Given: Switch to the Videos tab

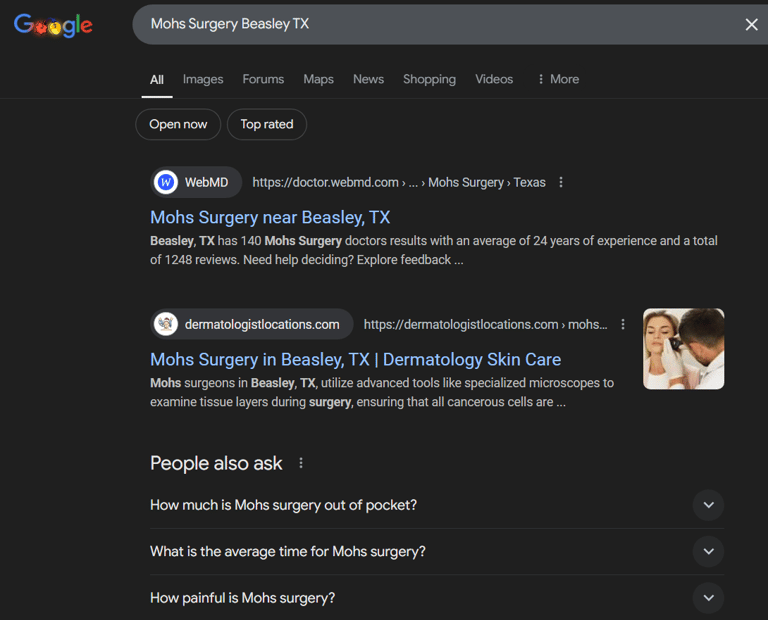Looking at the screenshot, I should tap(494, 79).
